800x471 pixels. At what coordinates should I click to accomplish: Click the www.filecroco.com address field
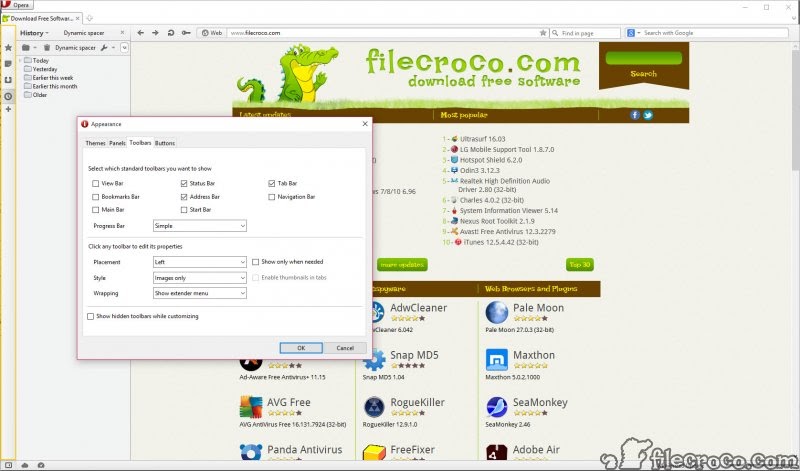383,33
